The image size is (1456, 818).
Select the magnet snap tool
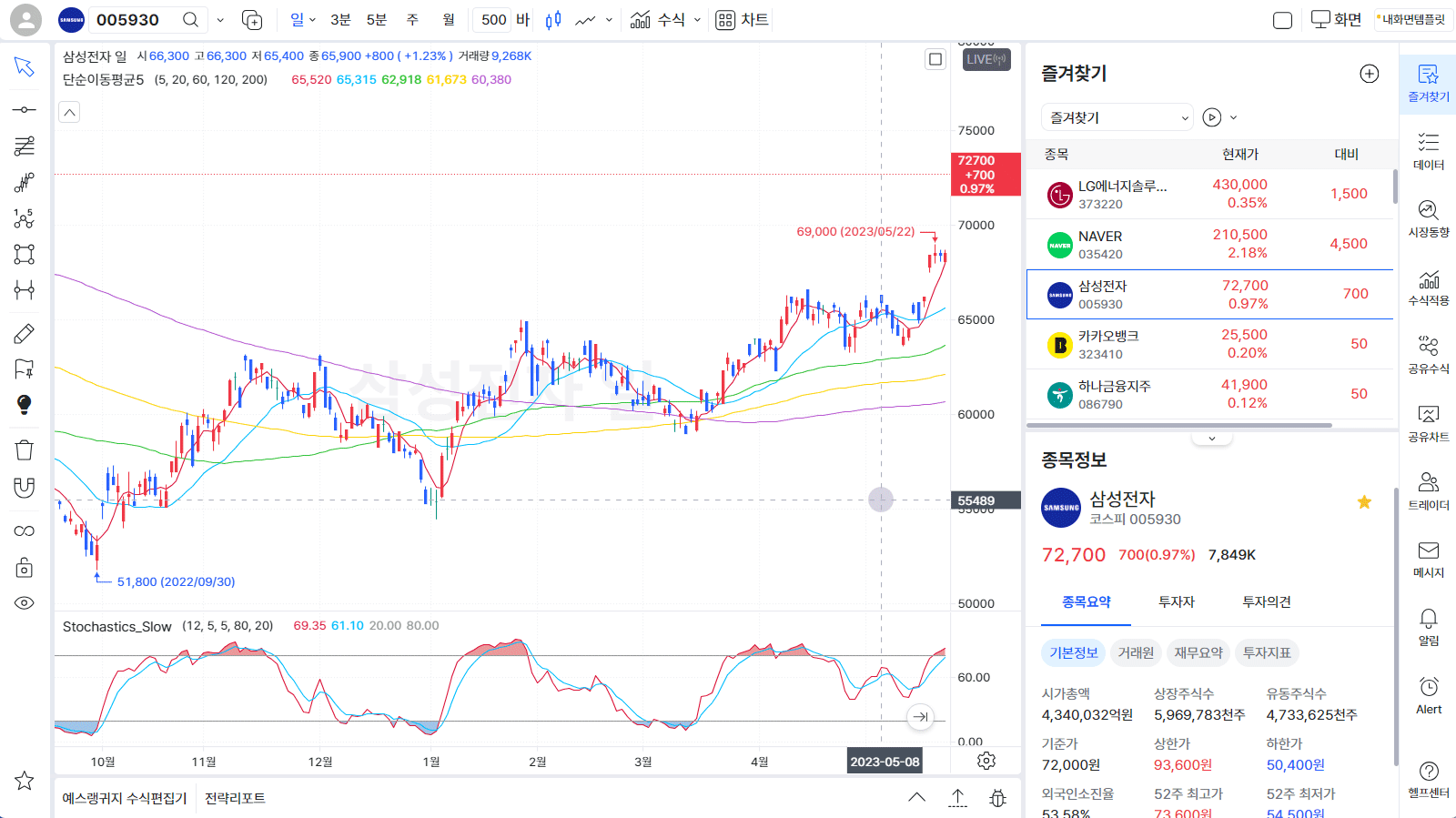(25, 488)
